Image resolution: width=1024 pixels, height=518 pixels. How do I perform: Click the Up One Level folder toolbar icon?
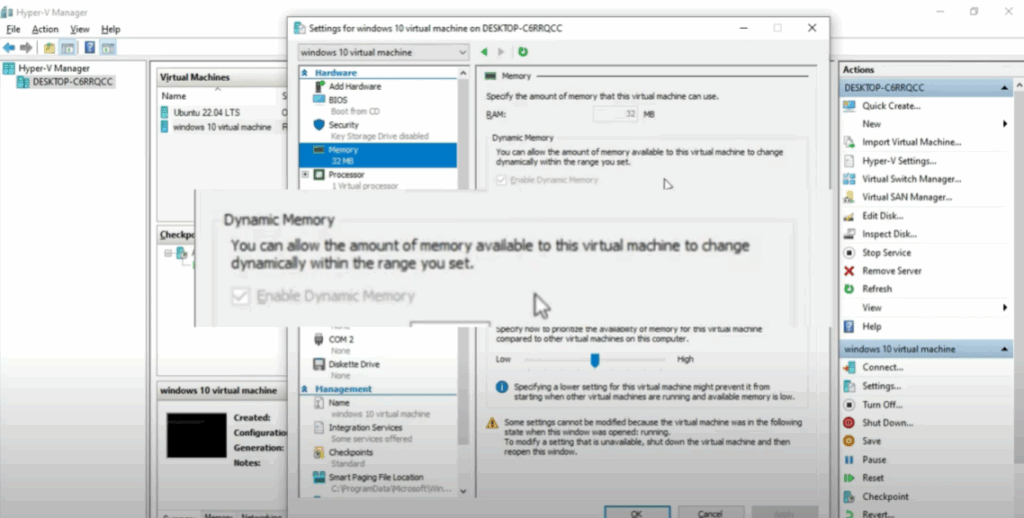49,48
